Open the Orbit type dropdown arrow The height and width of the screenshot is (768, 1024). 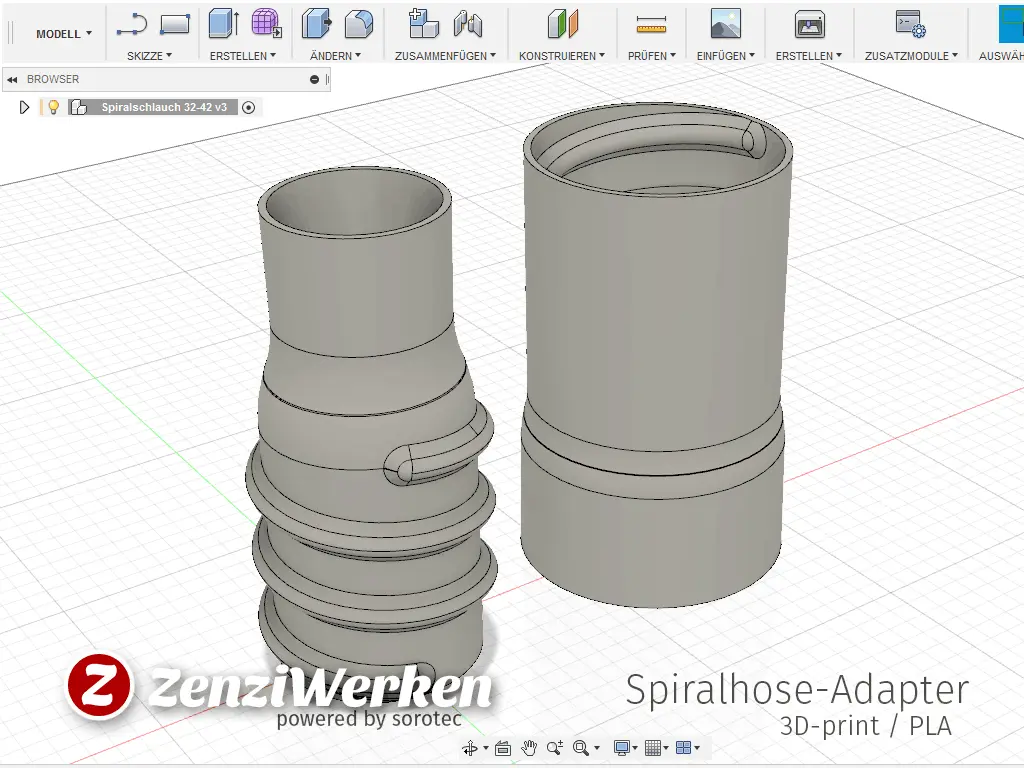pos(485,748)
